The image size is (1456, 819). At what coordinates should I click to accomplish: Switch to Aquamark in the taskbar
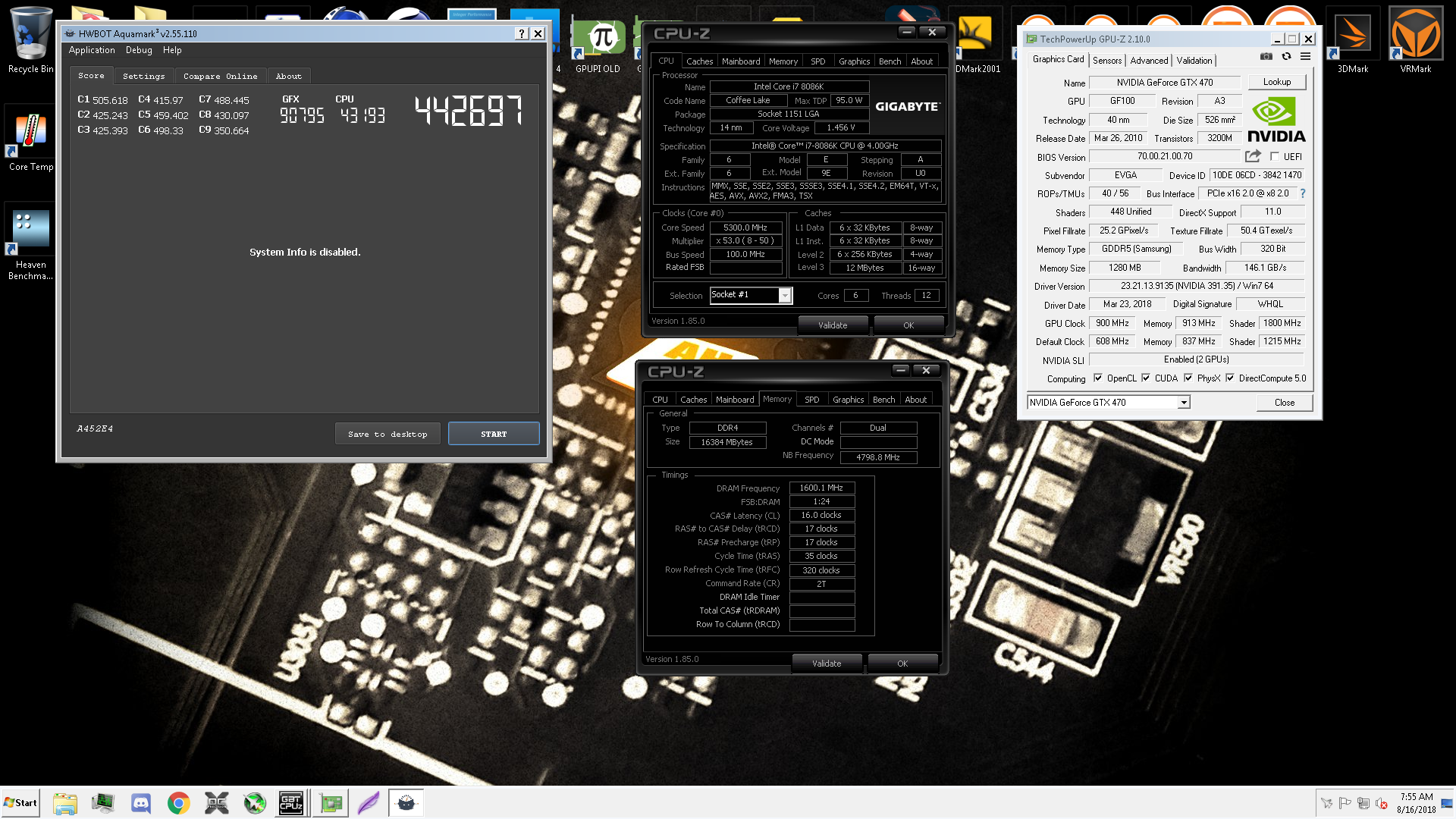pos(406,803)
